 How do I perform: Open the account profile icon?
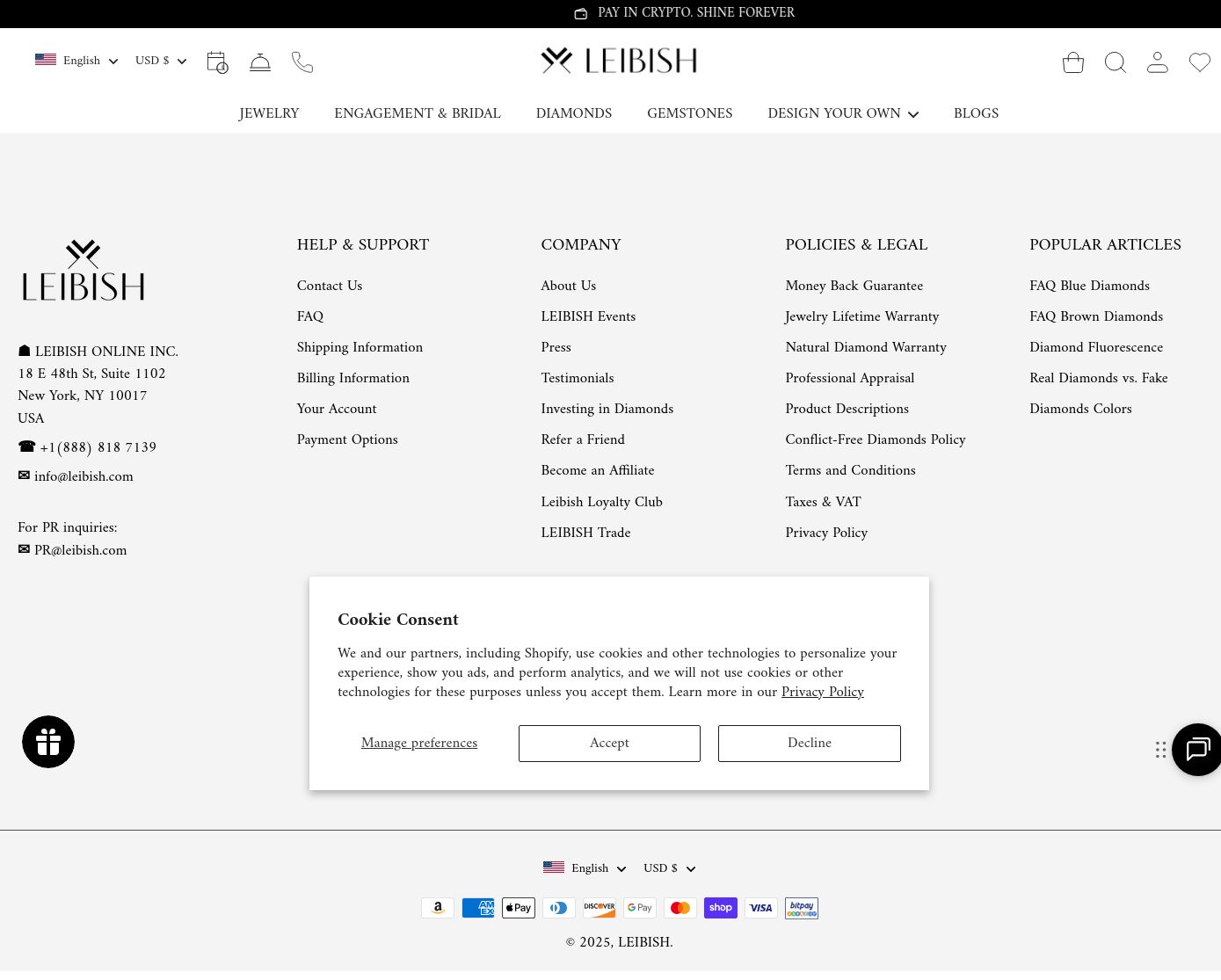[1157, 62]
